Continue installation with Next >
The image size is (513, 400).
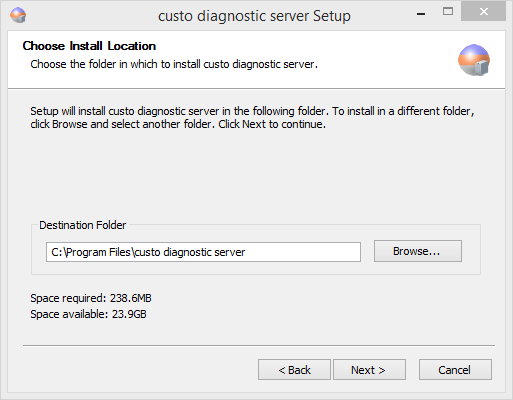369,370
